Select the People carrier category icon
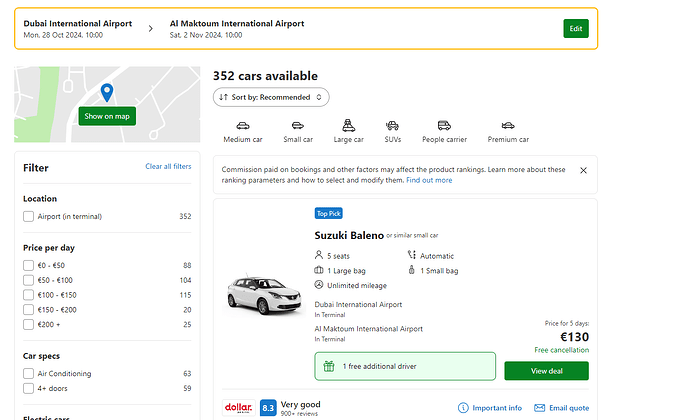The image size is (690, 420). click(444, 126)
